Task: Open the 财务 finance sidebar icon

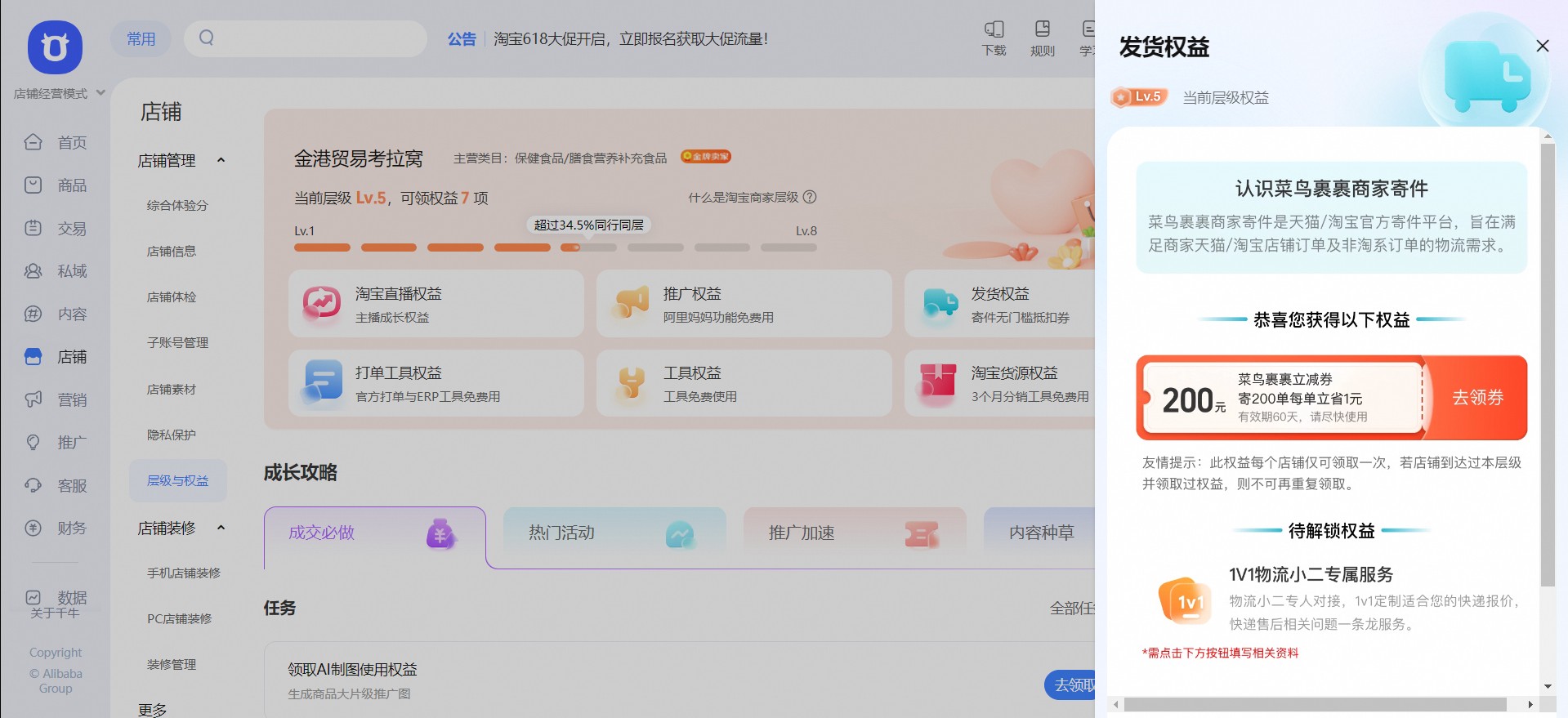Action: [x=34, y=528]
